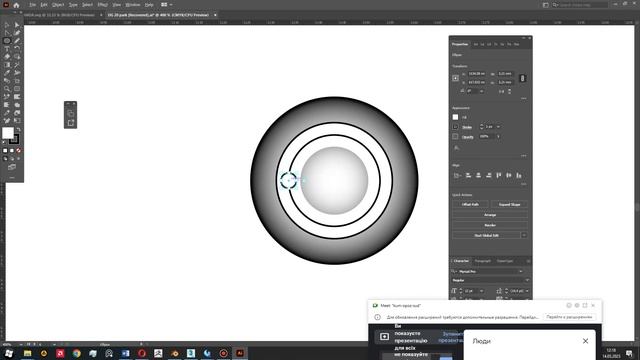
Task: Open Opera browser from the taskbar
Action: coord(142,353)
